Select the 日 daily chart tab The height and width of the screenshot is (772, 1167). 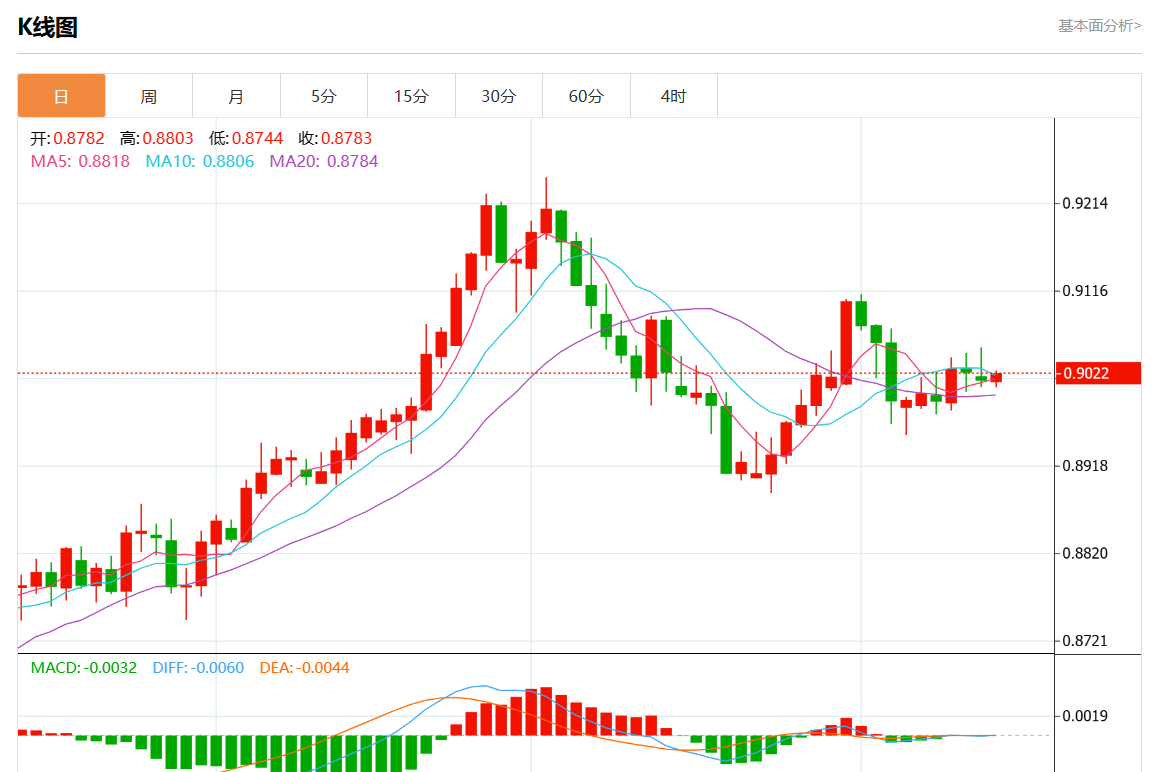click(x=61, y=96)
